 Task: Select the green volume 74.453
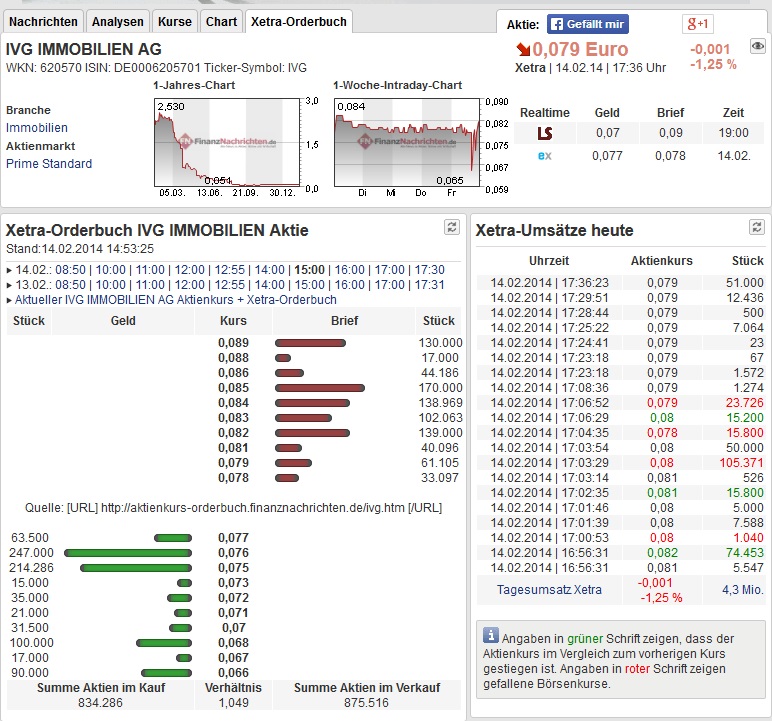coord(745,553)
